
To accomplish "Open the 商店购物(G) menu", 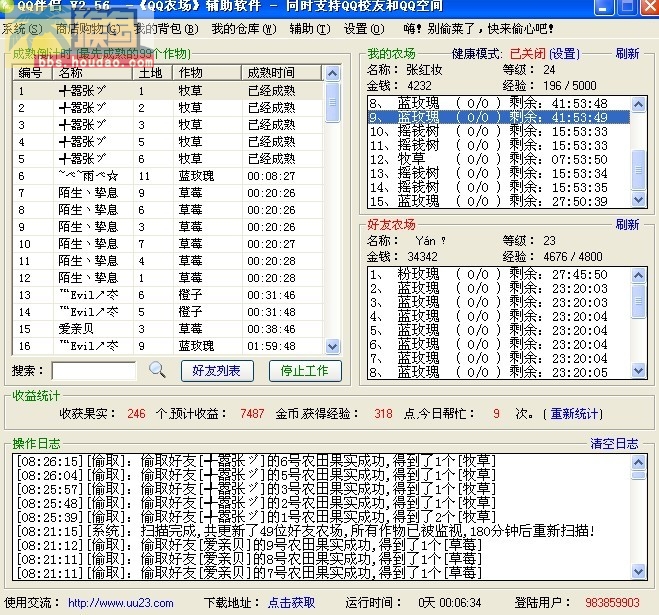I will pyautogui.click(x=88, y=29).
